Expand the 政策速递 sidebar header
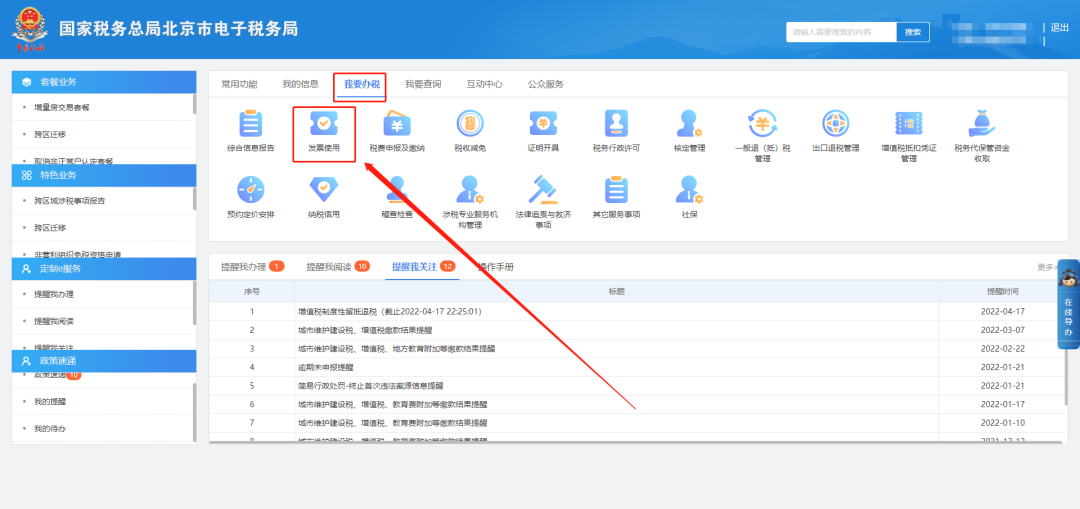Viewport: 1080px width, 509px height. coord(103,360)
